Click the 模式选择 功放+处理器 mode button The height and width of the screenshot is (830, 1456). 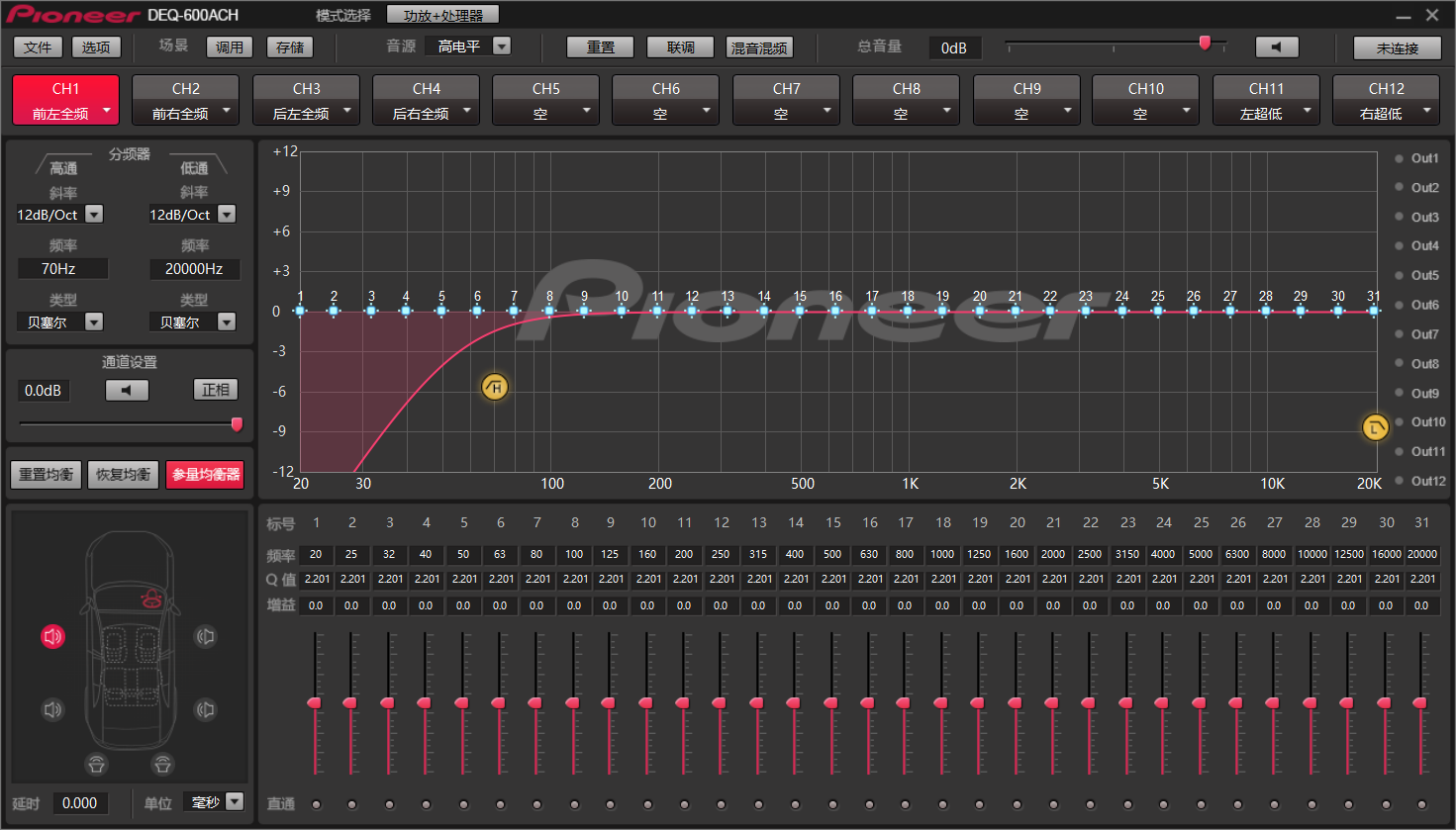tap(442, 16)
